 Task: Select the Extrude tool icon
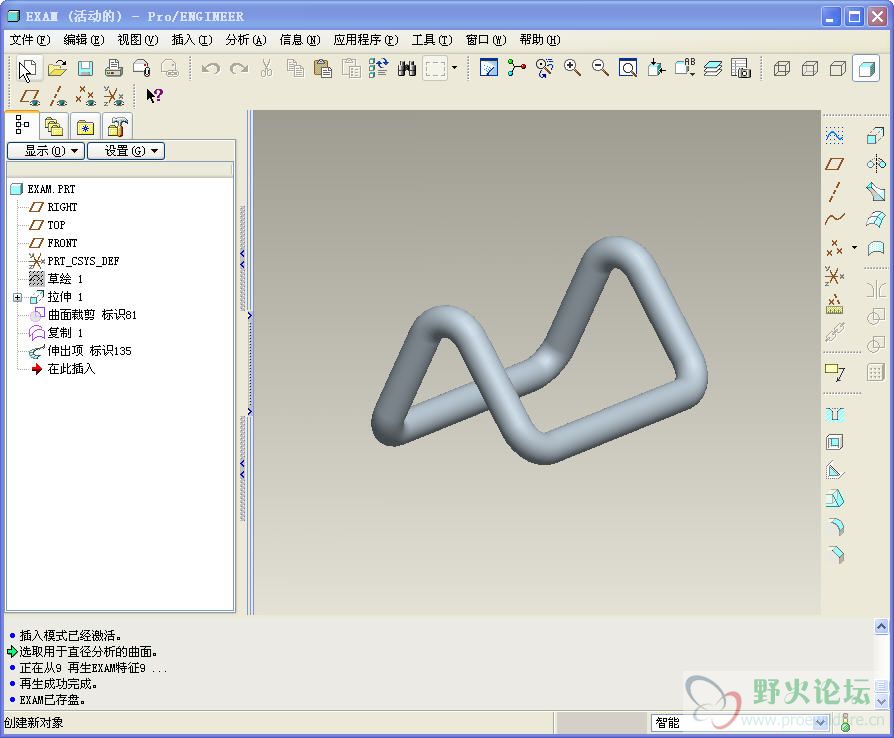coord(875,136)
